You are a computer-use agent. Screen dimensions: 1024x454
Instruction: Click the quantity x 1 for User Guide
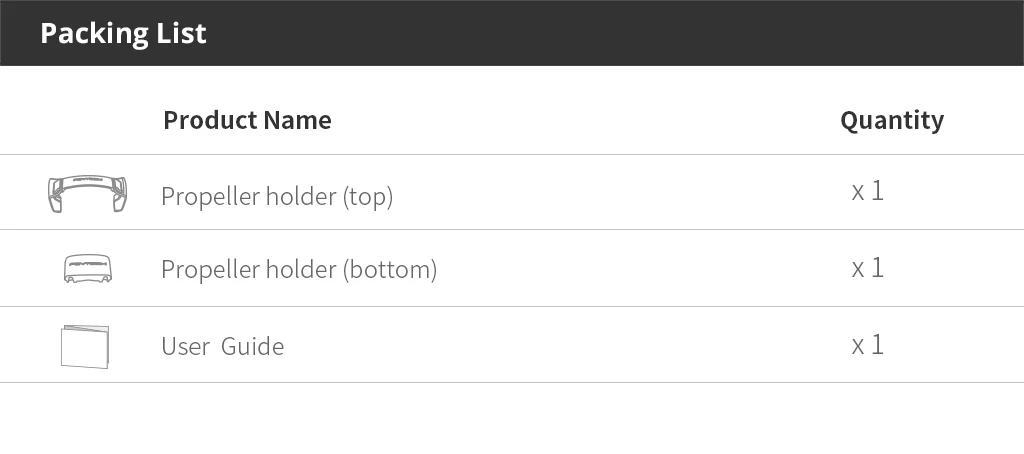[867, 345]
